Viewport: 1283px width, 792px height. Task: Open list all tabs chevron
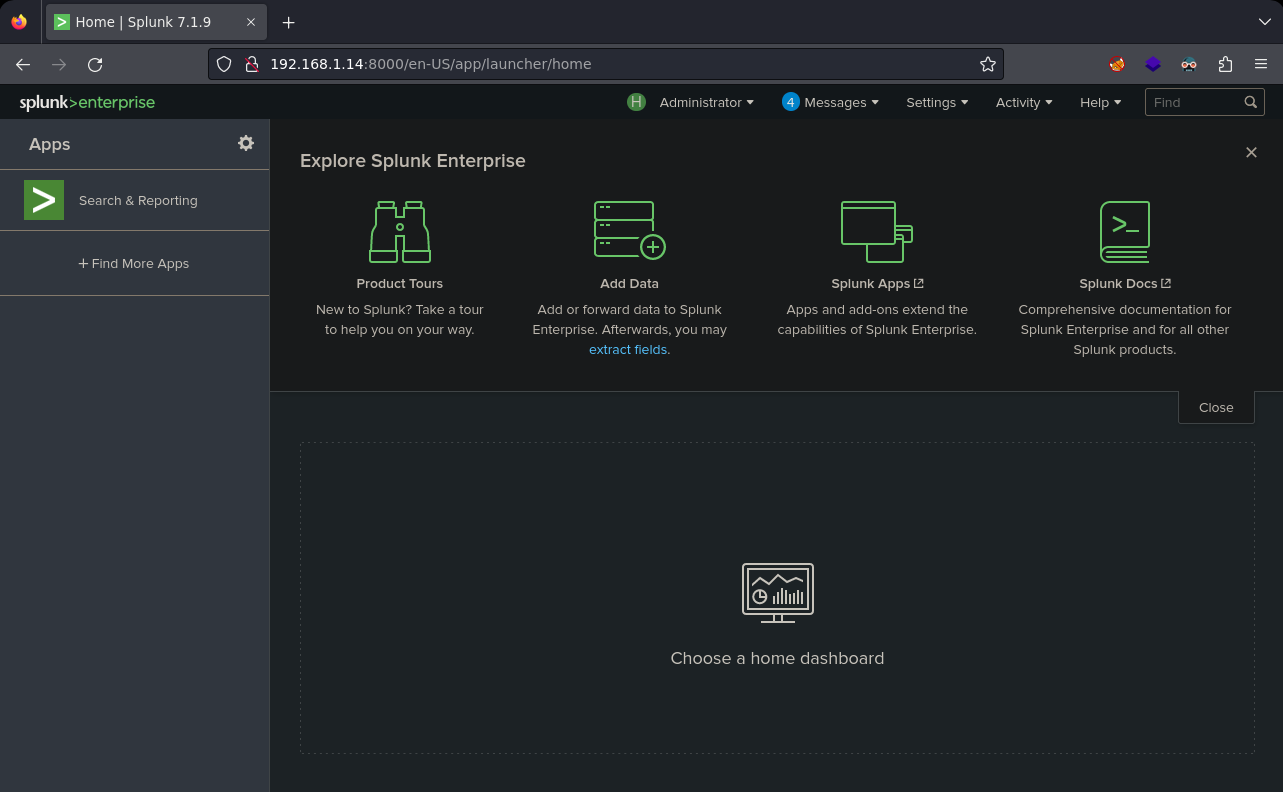tap(1265, 22)
